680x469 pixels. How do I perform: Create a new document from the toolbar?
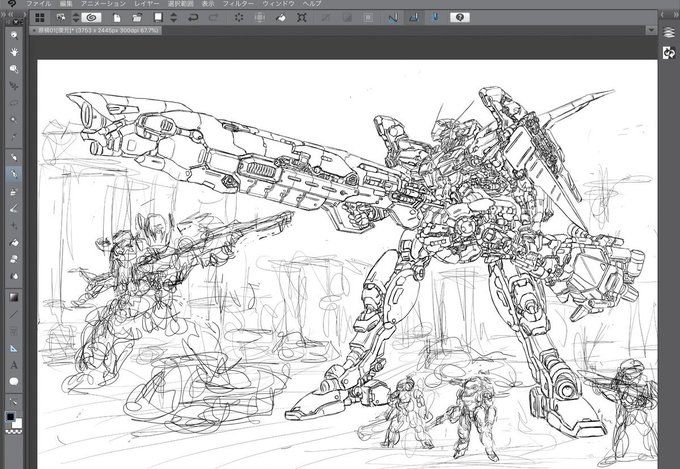pyautogui.click(x=117, y=17)
